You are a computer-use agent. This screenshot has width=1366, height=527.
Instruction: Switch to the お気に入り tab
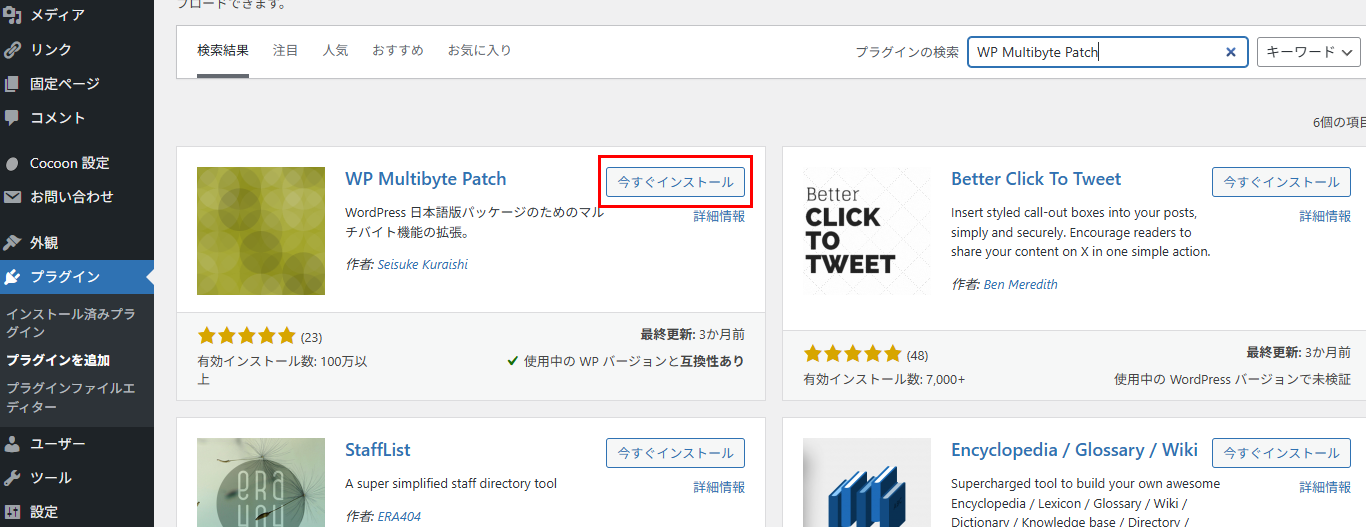479,50
